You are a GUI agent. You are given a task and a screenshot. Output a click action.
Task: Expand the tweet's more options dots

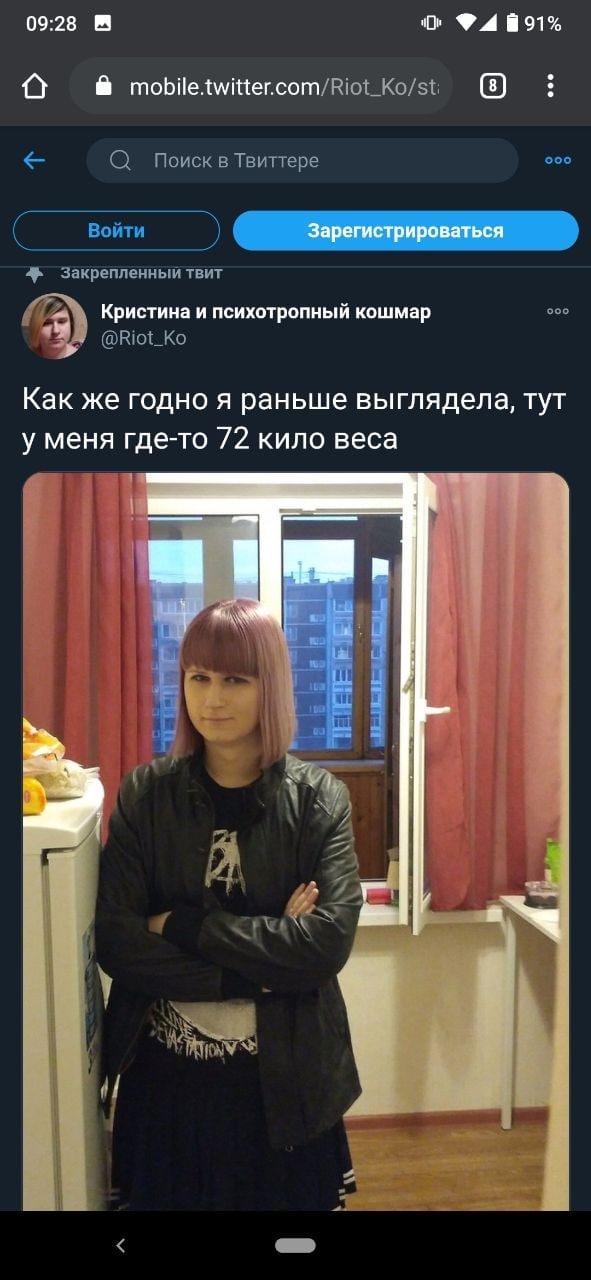click(558, 311)
